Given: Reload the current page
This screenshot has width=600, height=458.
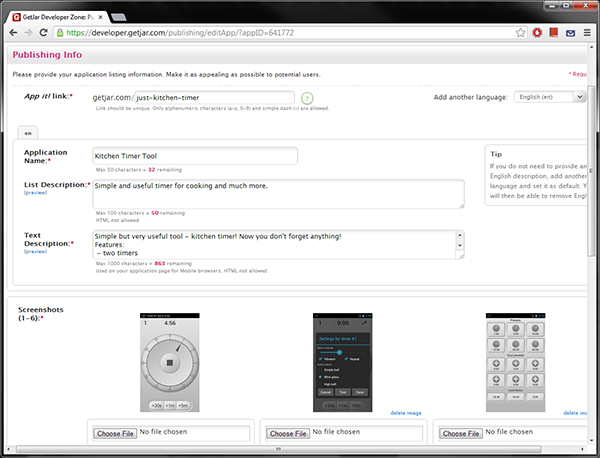Looking at the screenshot, I should 44,33.
